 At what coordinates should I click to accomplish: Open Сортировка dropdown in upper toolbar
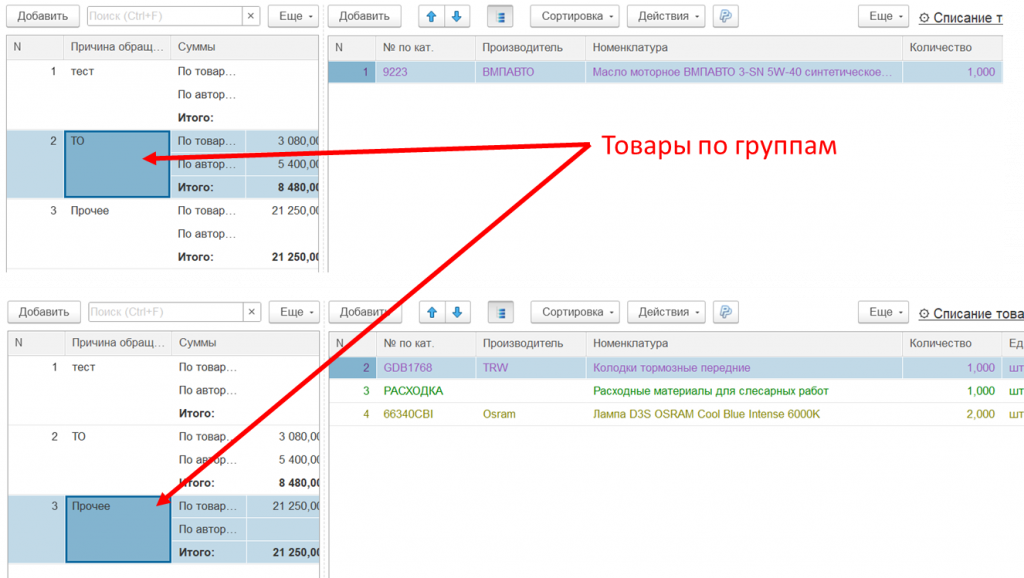[574, 16]
